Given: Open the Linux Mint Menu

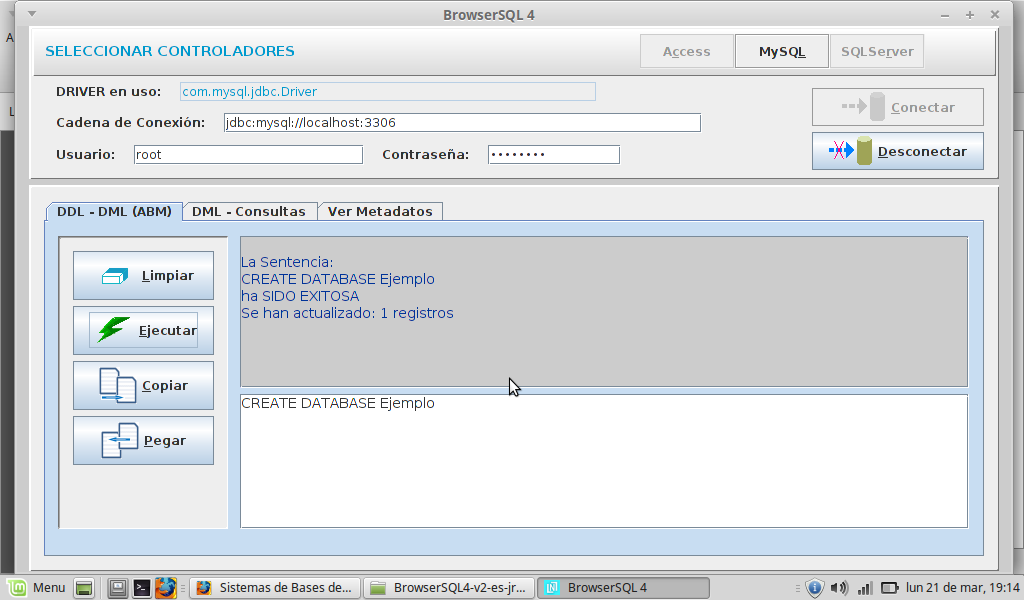Looking at the screenshot, I should (38, 588).
